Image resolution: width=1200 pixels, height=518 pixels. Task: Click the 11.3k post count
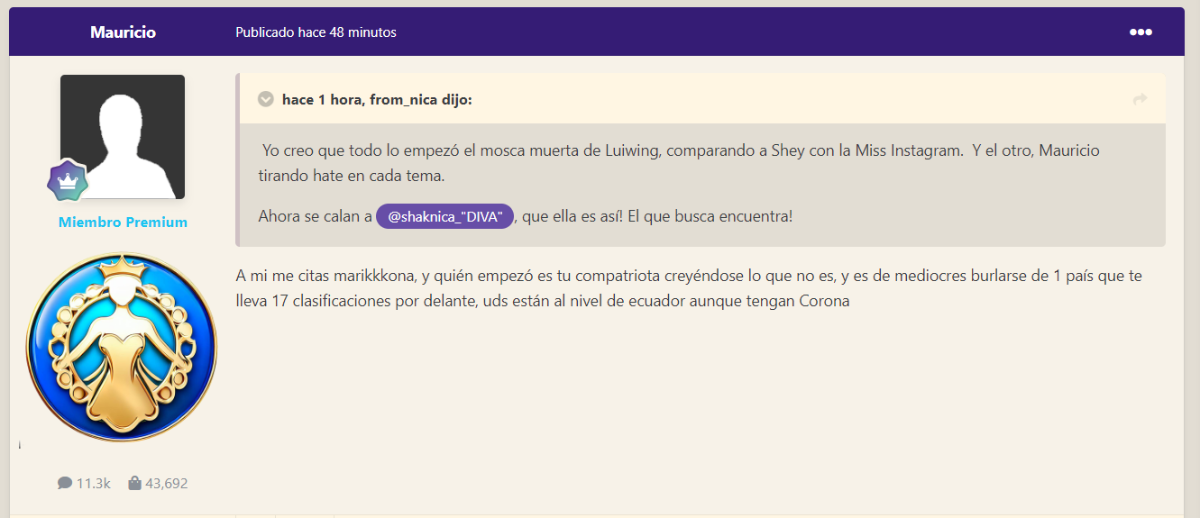(93, 483)
